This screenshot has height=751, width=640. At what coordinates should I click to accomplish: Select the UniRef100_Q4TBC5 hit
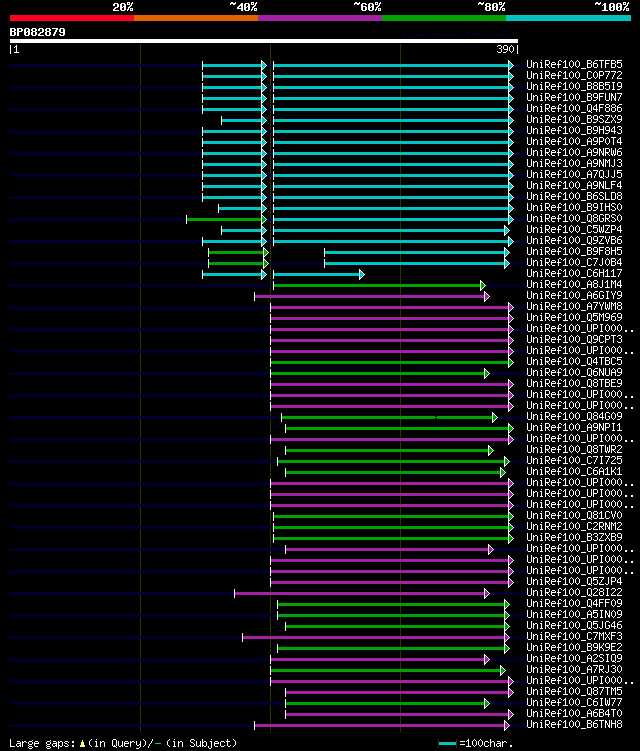tap(574, 362)
